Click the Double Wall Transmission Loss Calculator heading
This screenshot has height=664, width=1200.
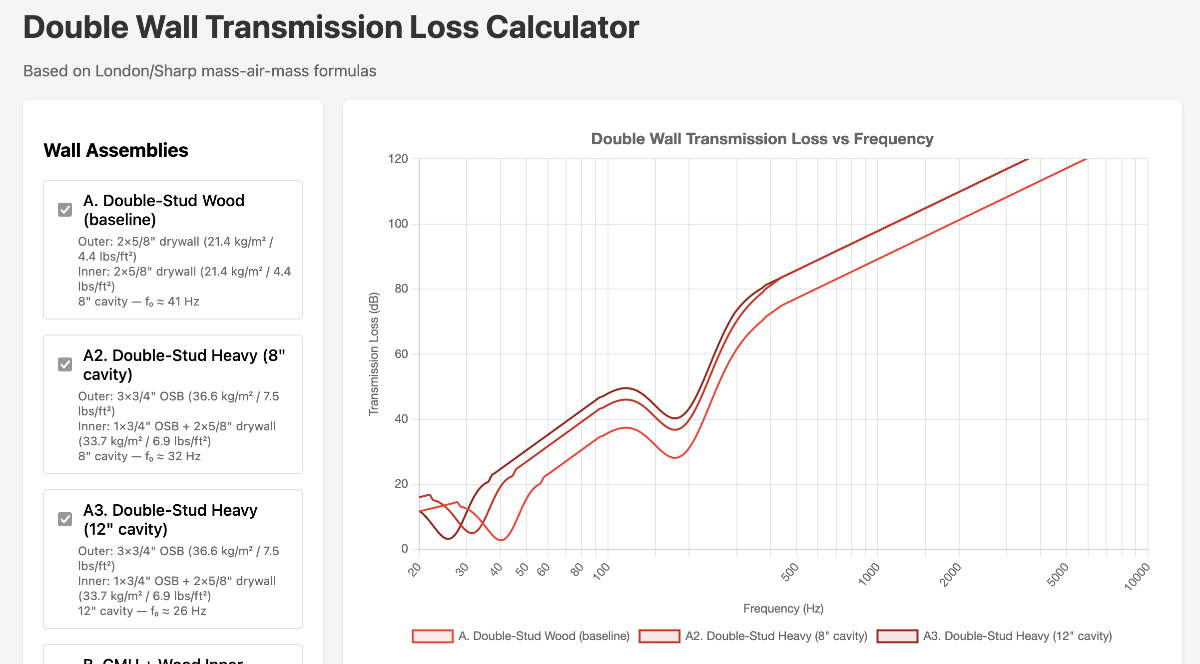click(331, 27)
